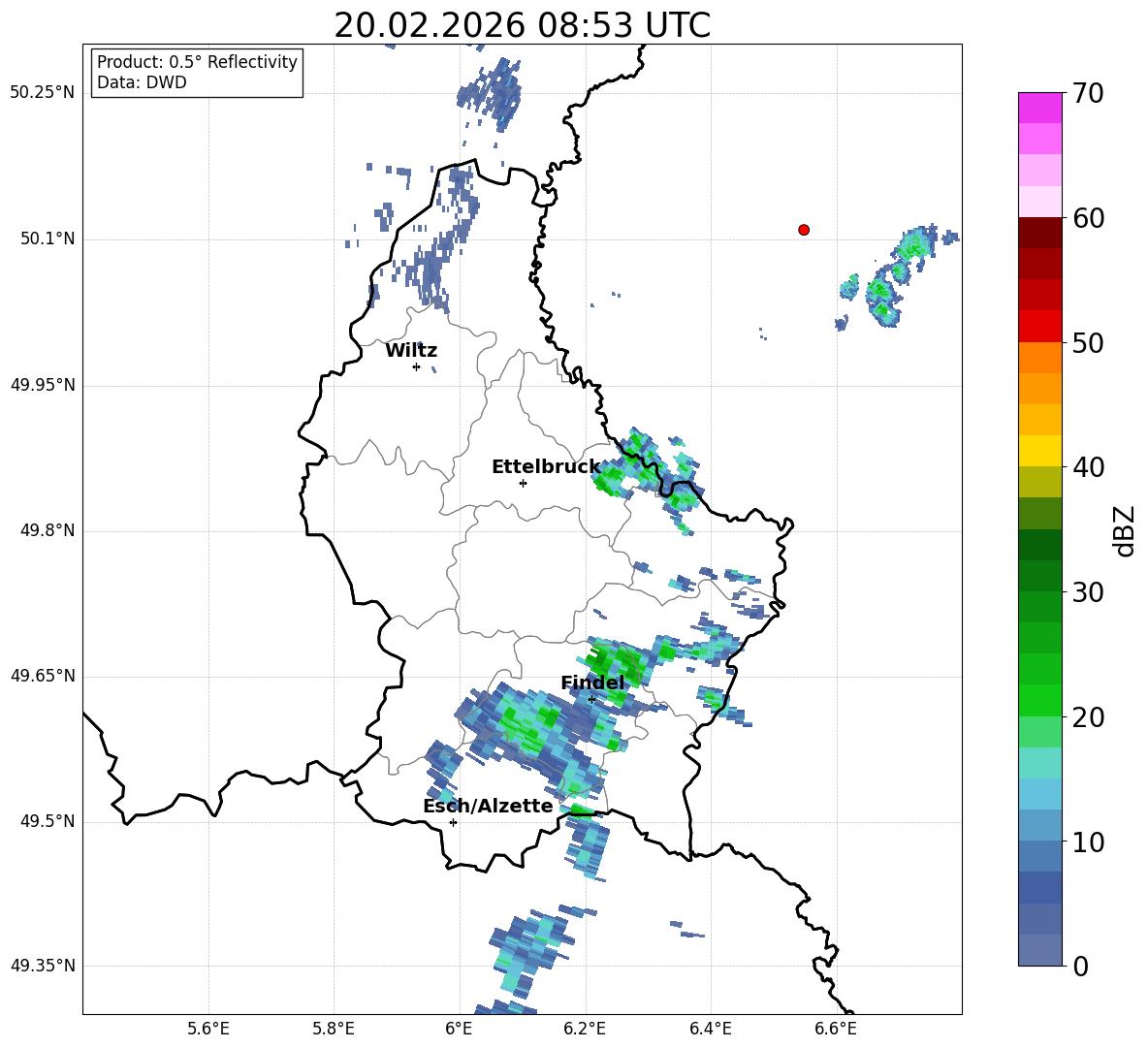The width and height of the screenshot is (1148, 1048).
Task: Click the 5.6°E longitude label
Action: pos(208,1029)
